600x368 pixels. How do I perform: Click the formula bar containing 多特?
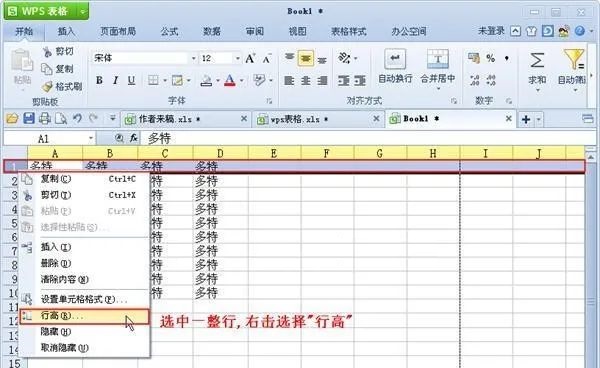point(367,138)
